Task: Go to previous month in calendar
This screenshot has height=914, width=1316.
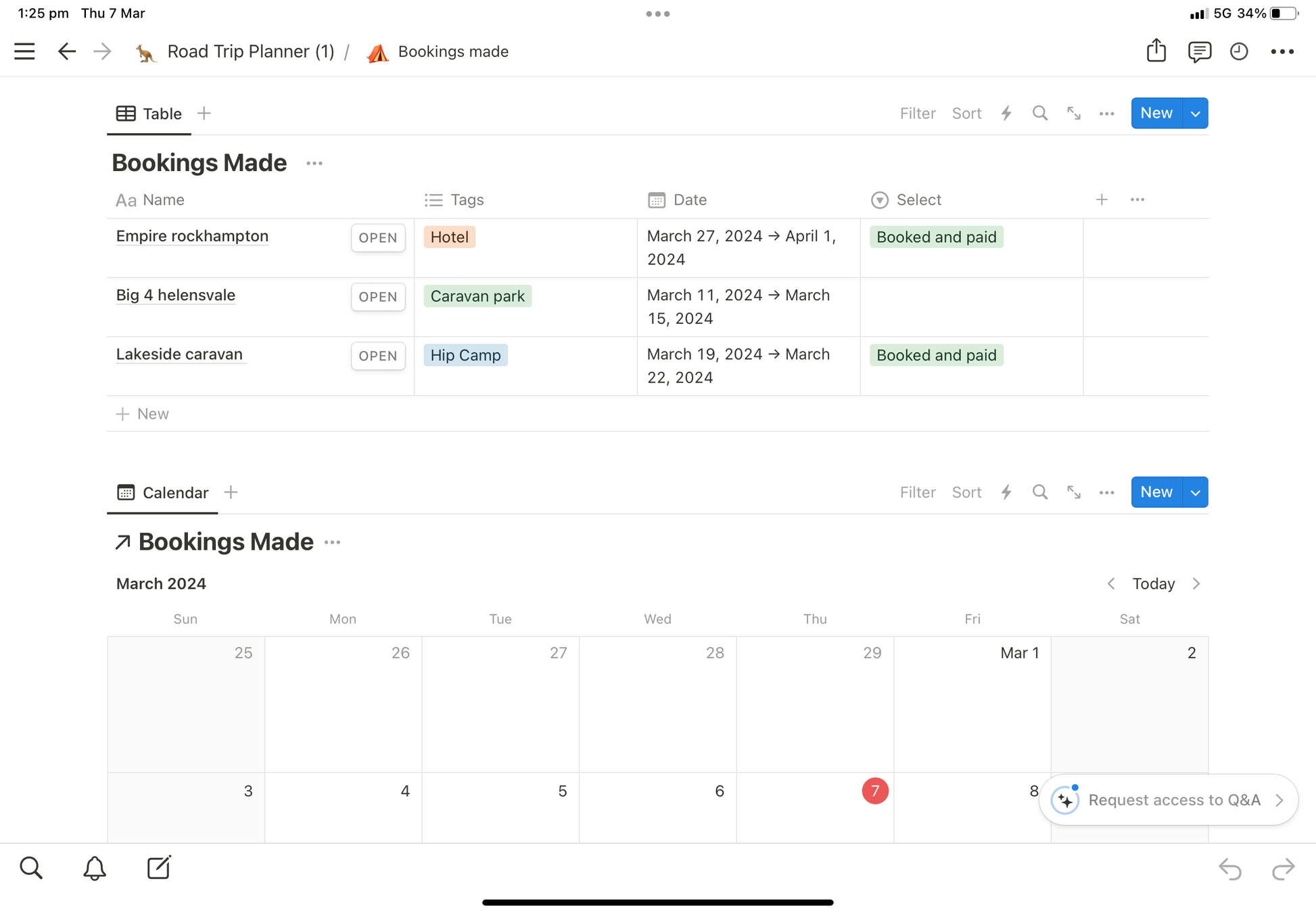Action: [1111, 583]
